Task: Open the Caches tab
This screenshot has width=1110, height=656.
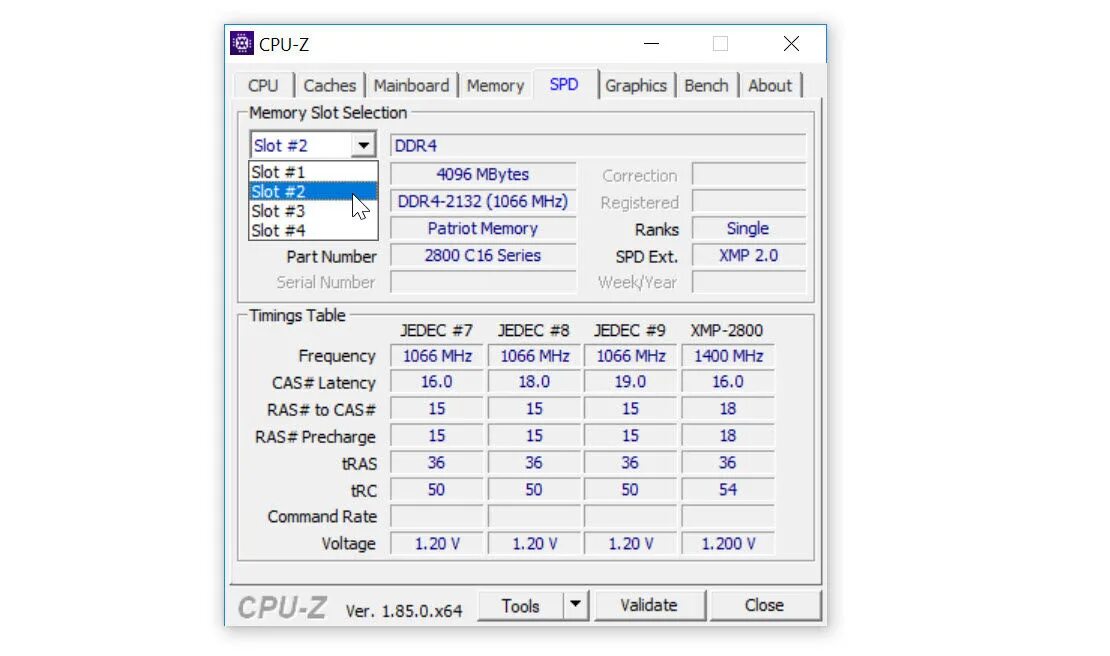Action: (x=329, y=86)
